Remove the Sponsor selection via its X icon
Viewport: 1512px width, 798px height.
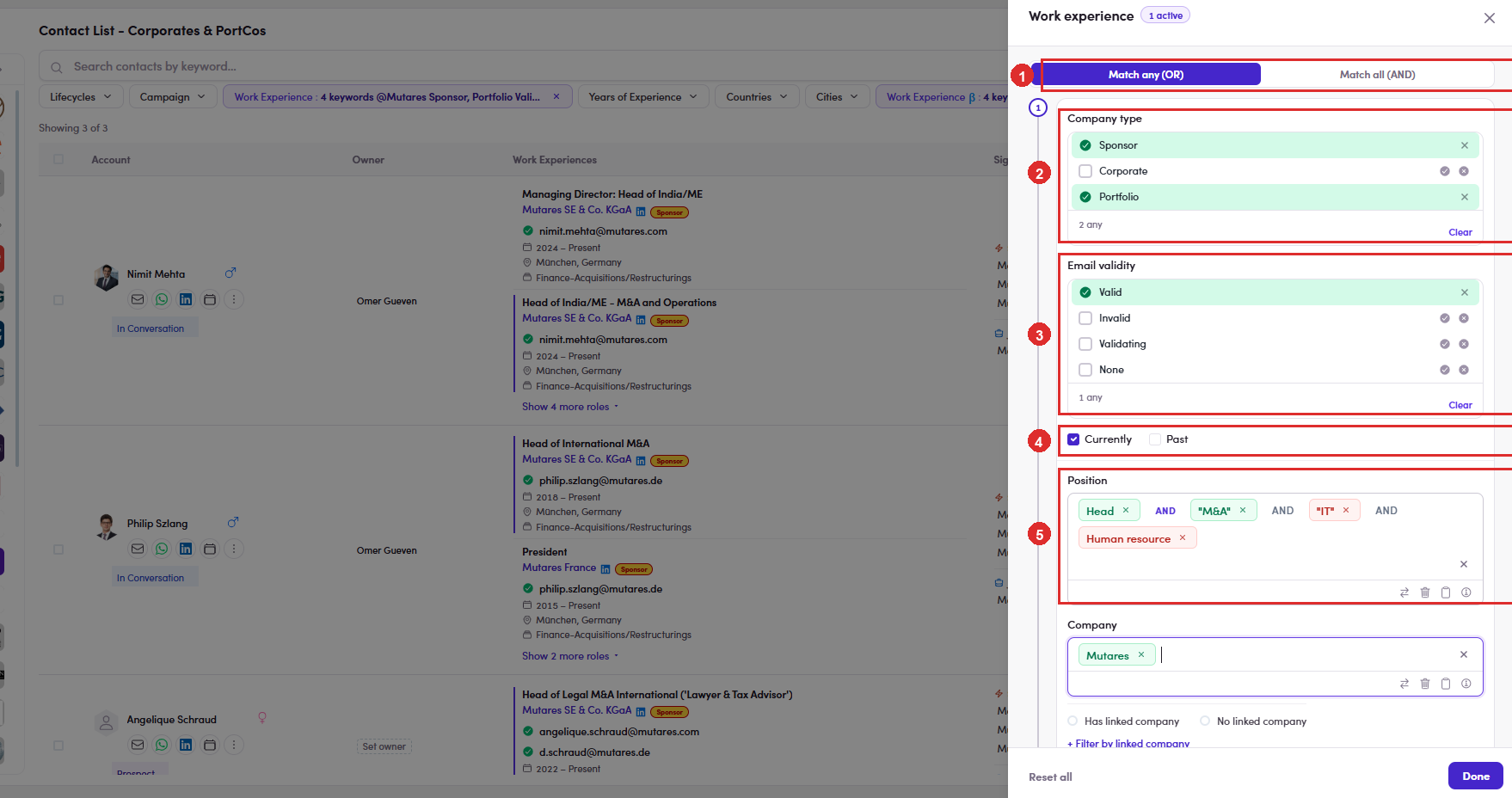click(1465, 145)
